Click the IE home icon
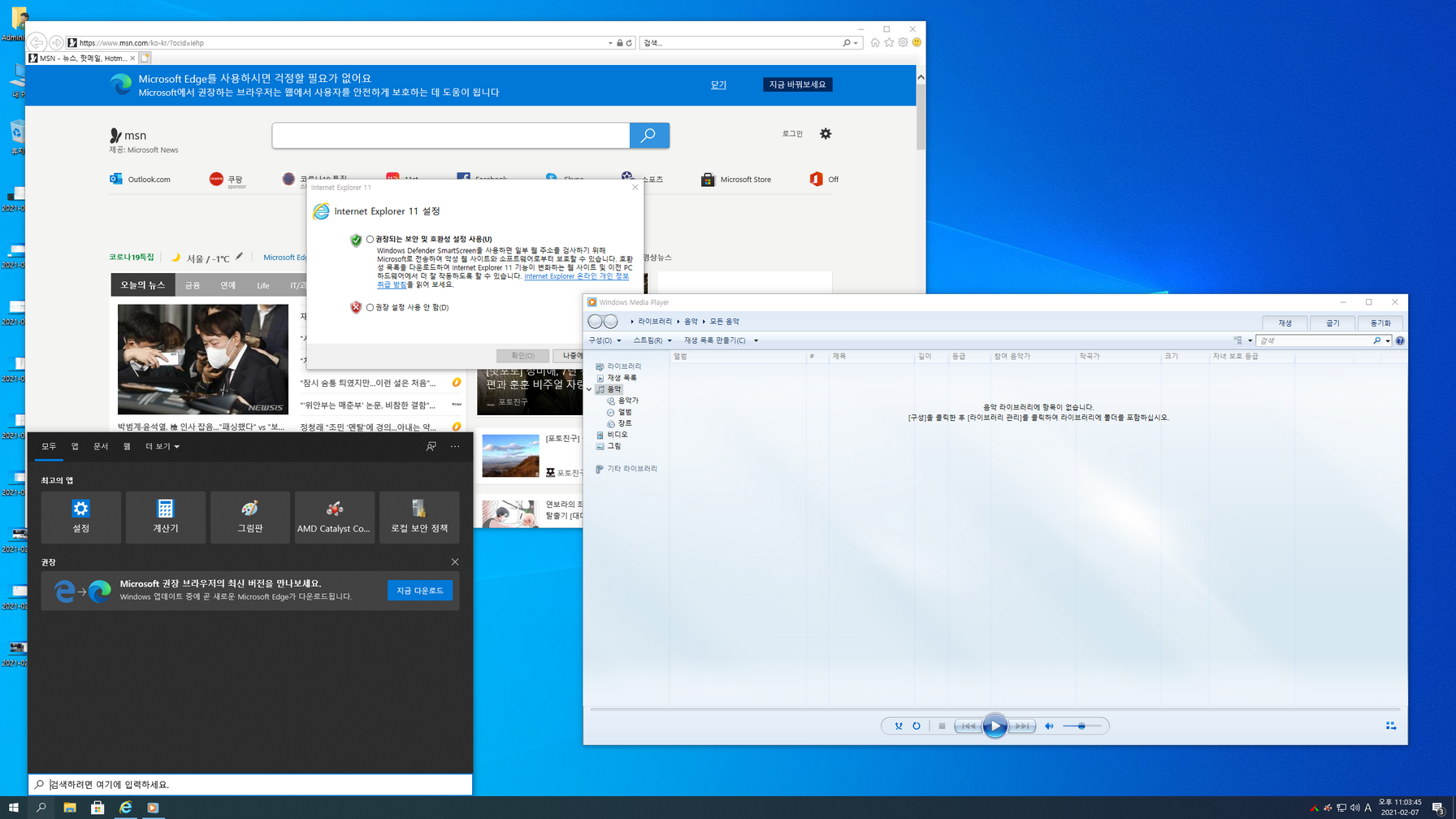 tap(875, 43)
